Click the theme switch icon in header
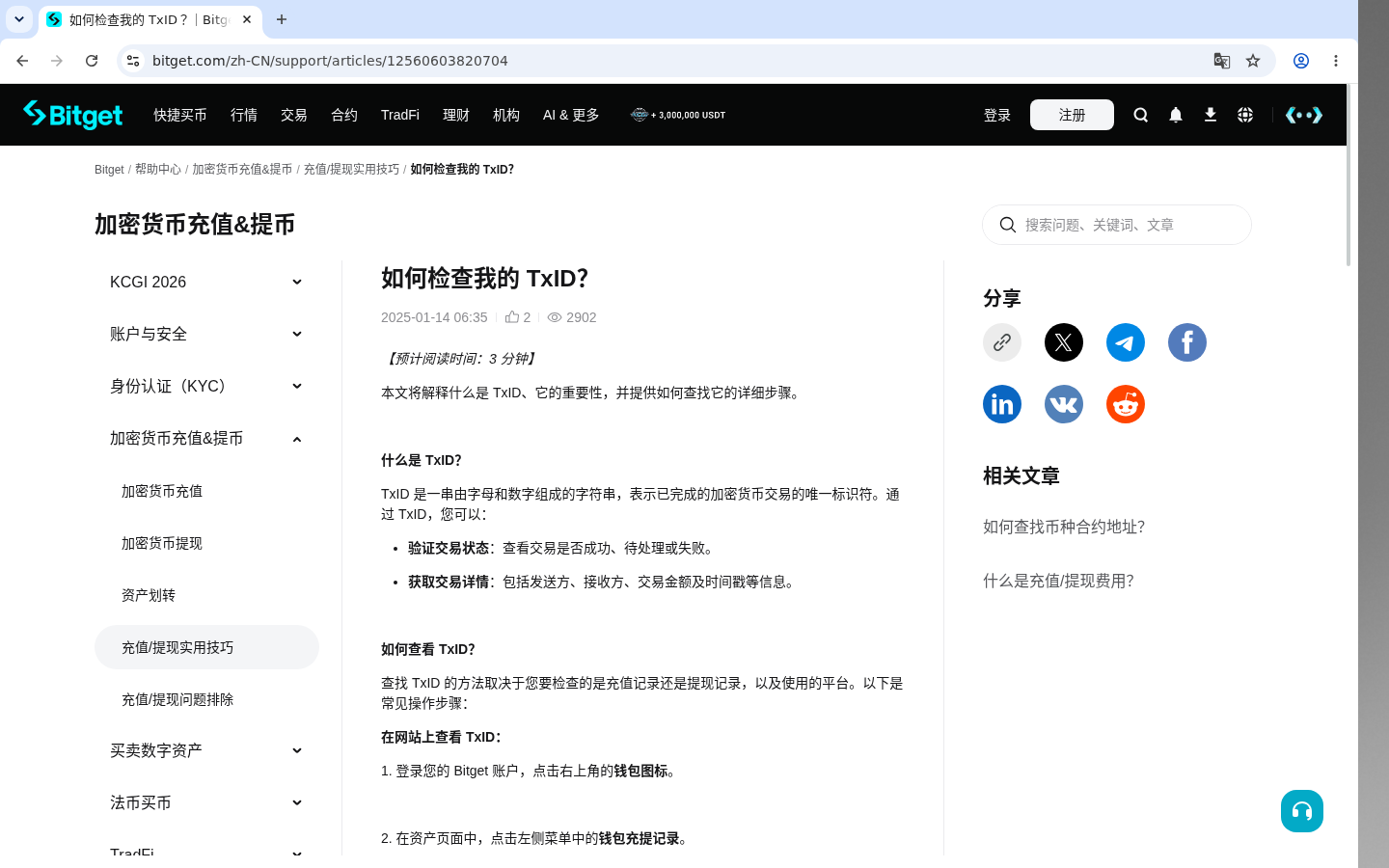This screenshot has width=1389, height=868. (1304, 115)
